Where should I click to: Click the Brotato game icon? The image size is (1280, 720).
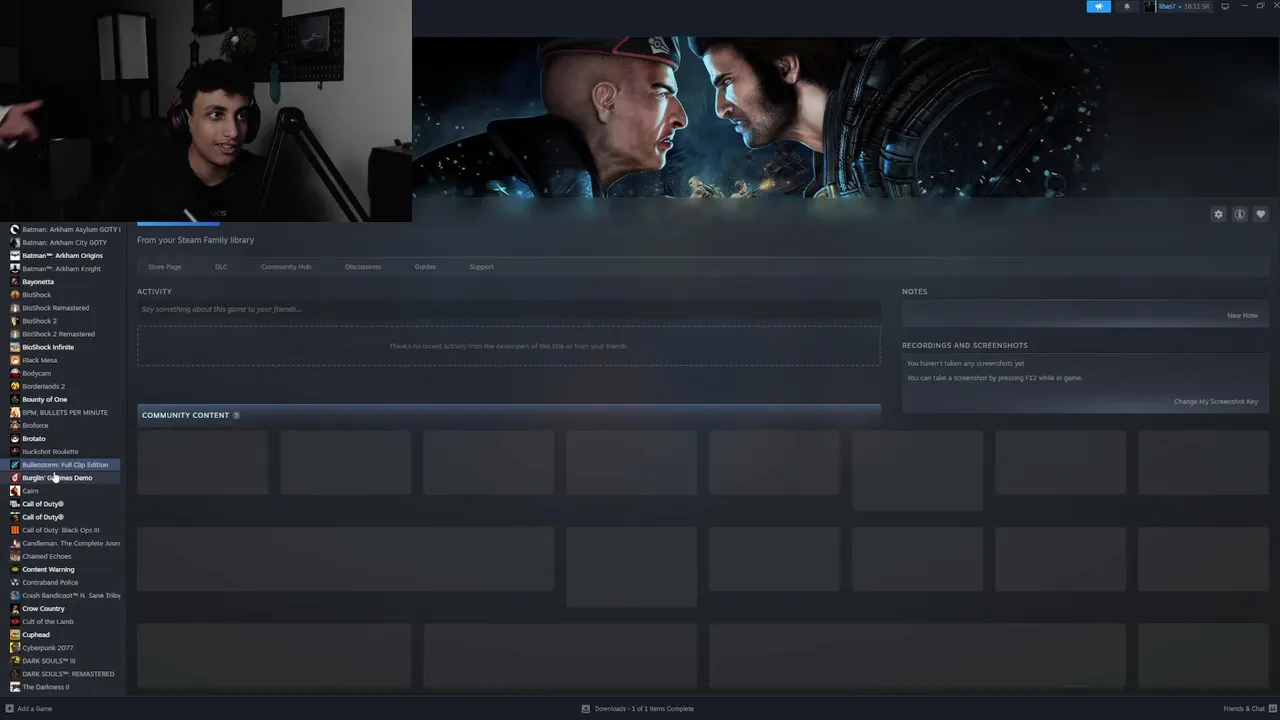coord(15,439)
